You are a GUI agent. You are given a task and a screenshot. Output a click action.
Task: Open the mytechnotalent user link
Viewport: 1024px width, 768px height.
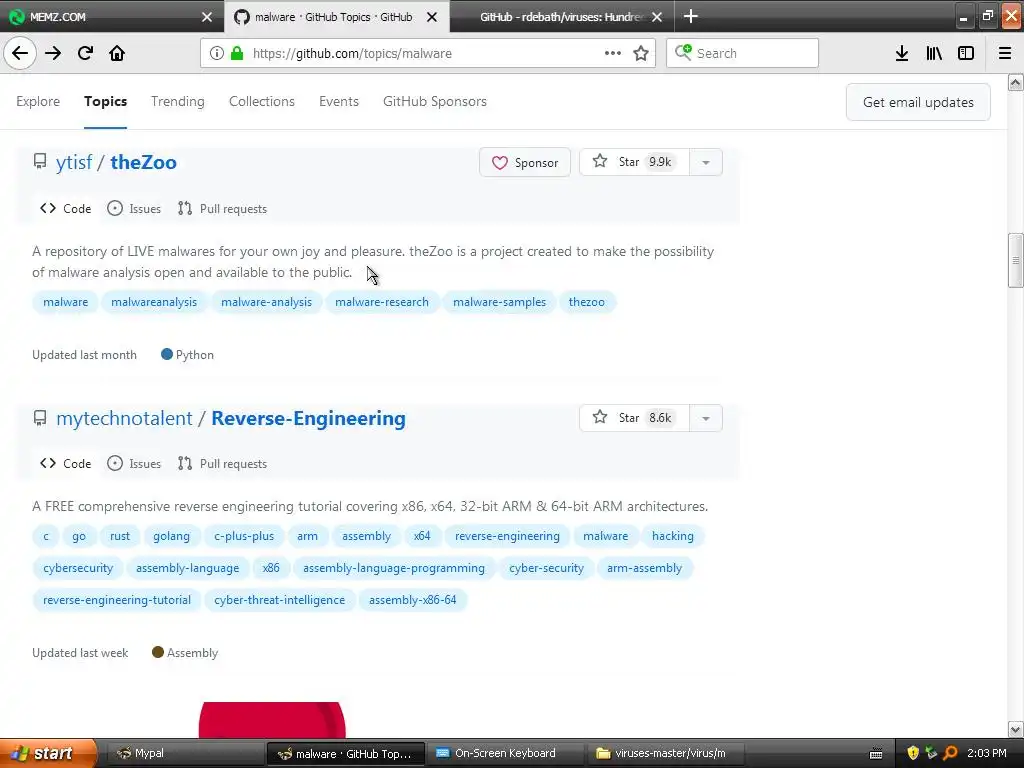(124, 418)
